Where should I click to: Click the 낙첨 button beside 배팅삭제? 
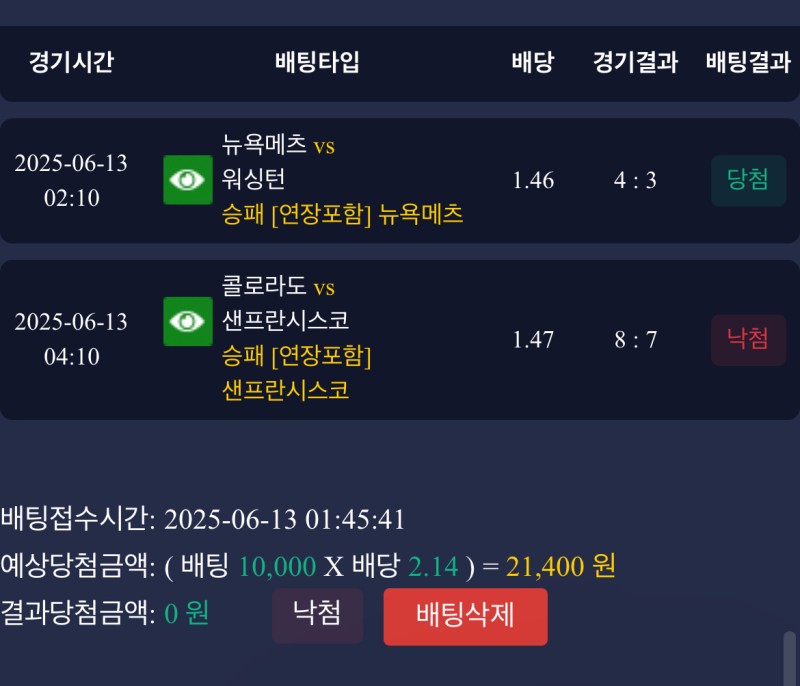point(317,615)
